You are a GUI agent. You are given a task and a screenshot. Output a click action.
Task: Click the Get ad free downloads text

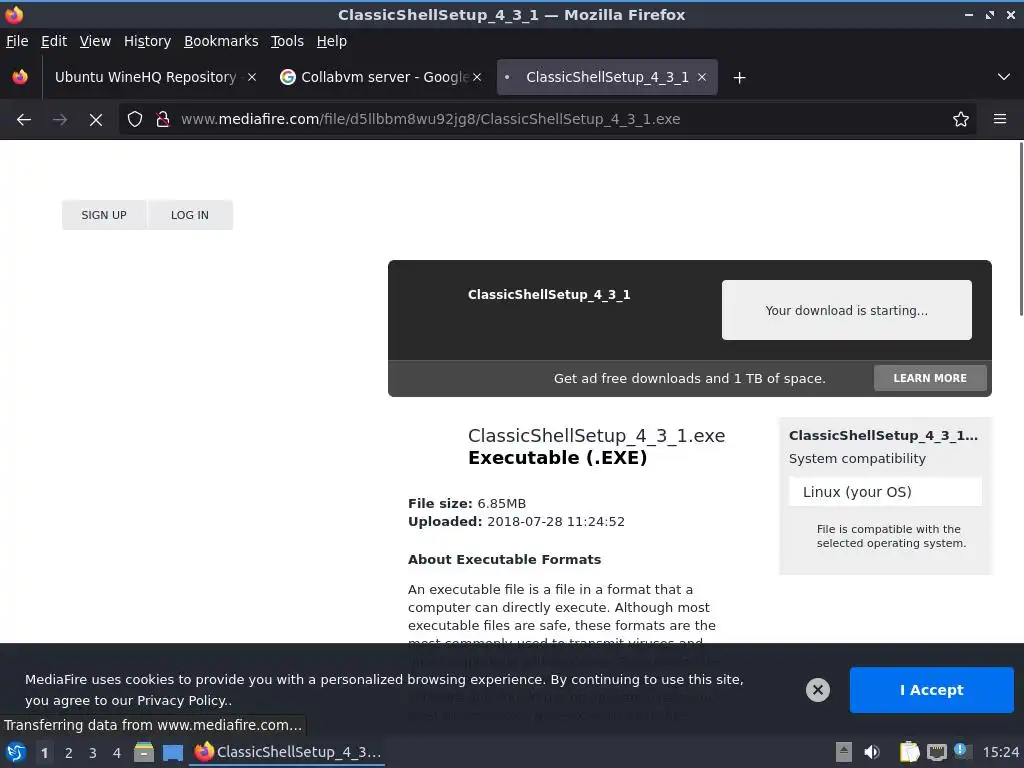[x=690, y=378]
